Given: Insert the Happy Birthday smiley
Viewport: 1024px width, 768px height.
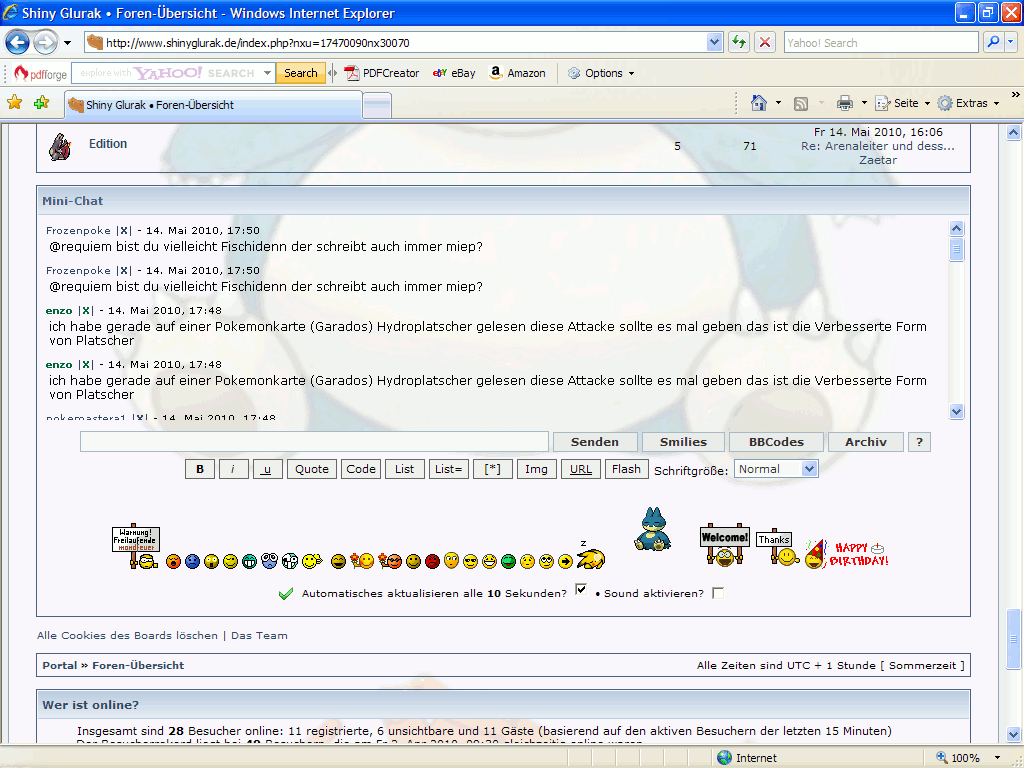Looking at the screenshot, I should 847,553.
